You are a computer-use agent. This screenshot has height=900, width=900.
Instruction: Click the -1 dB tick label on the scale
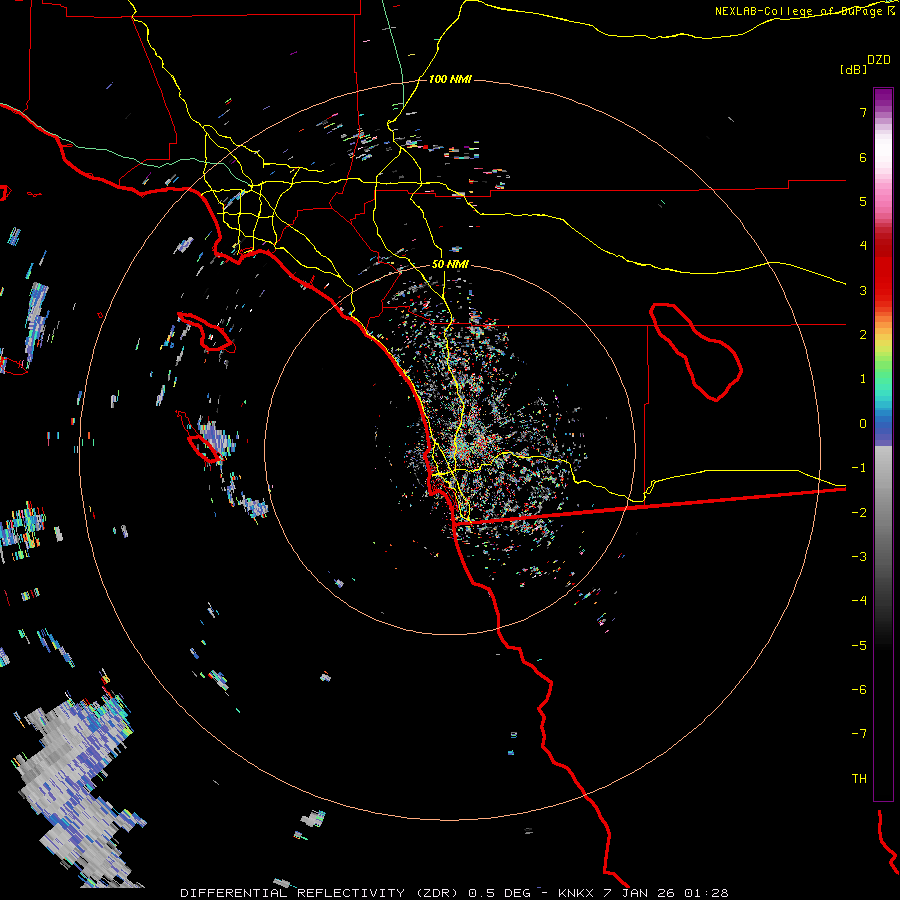coord(859,468)
